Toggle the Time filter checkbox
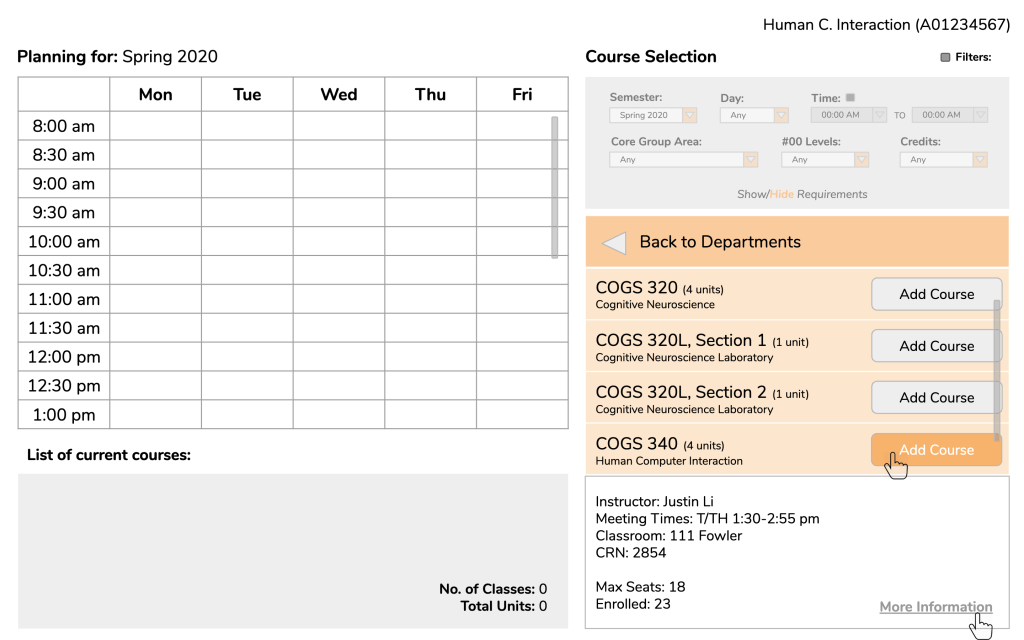The width and height of the screenshot is (1024, 640). click(x=850, y=97)
